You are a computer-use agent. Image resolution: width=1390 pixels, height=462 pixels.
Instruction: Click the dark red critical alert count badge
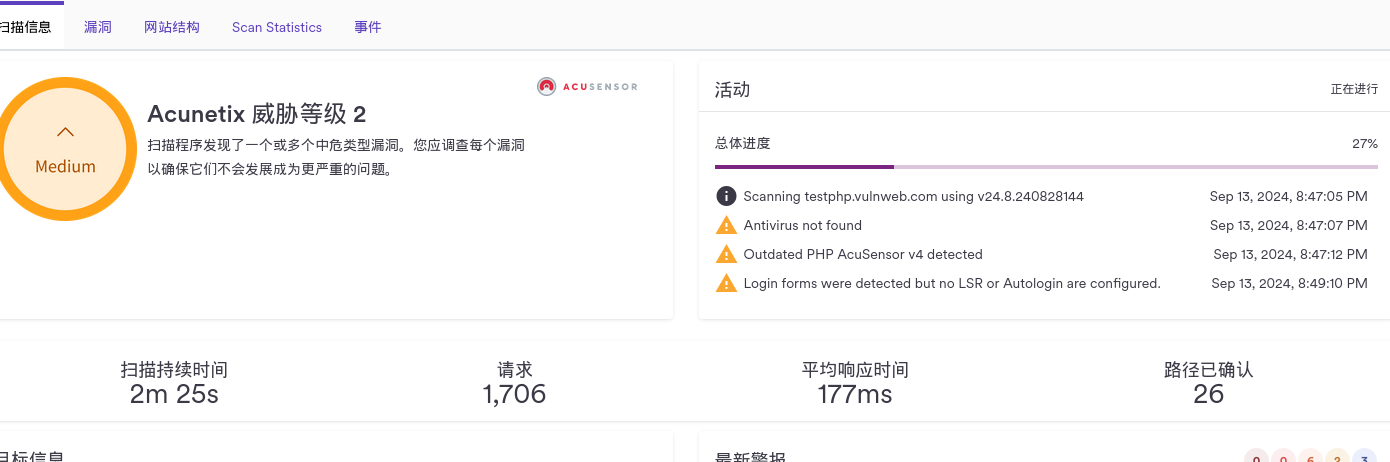[1256, 457]
